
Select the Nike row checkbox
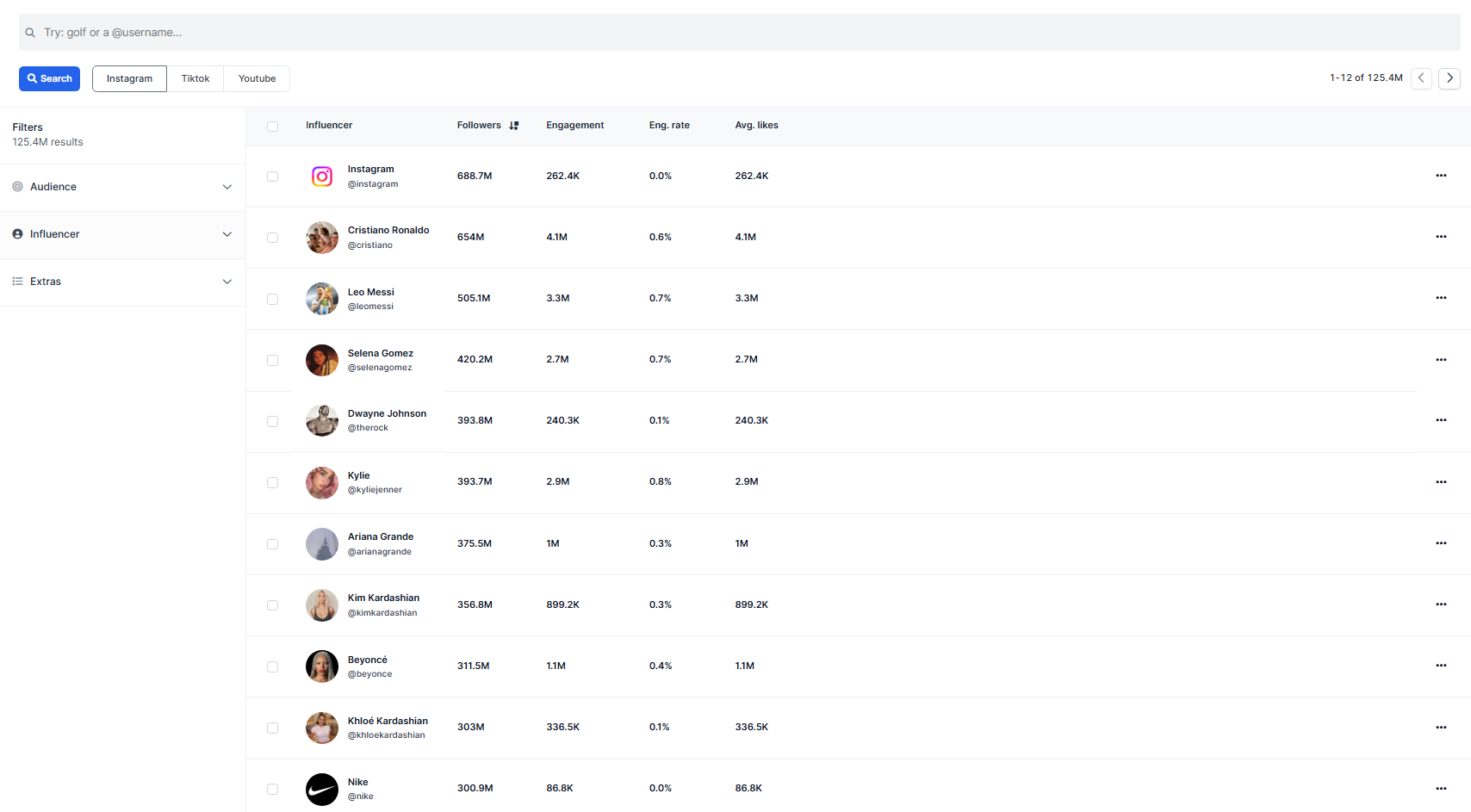coord(272,790)
